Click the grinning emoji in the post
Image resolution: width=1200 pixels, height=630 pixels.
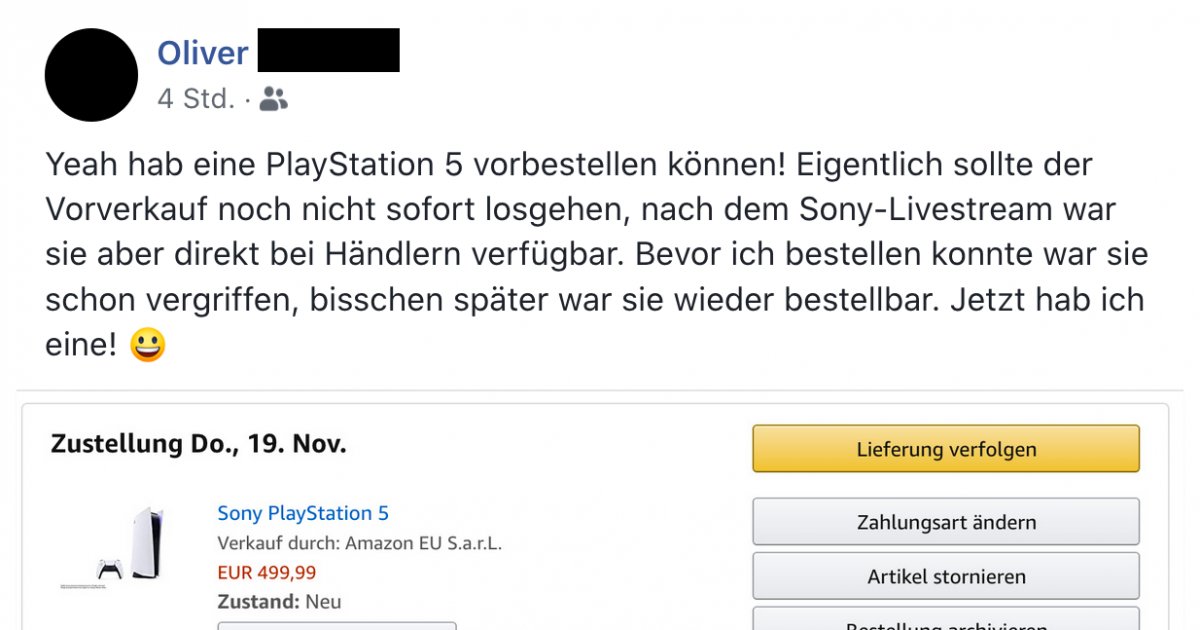click(147, 346)
